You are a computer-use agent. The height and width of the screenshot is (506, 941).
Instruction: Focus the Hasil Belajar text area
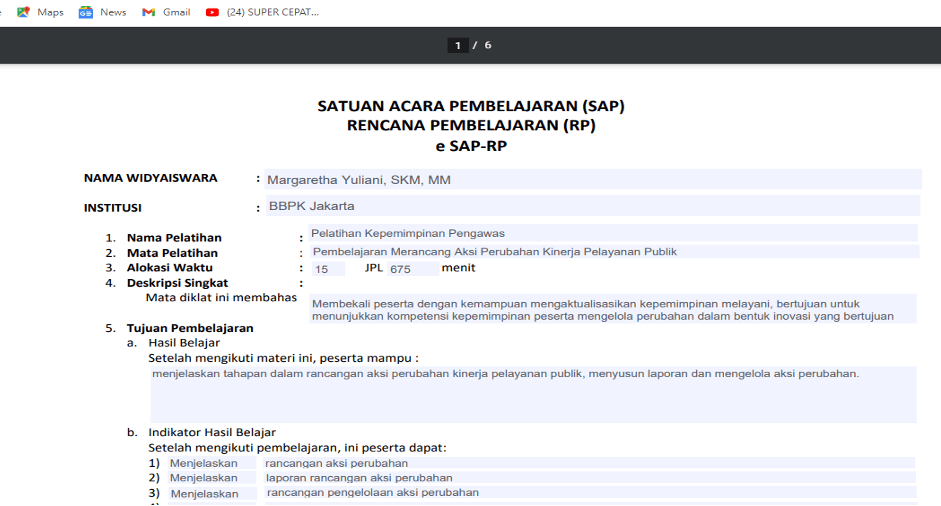[533, 394]
